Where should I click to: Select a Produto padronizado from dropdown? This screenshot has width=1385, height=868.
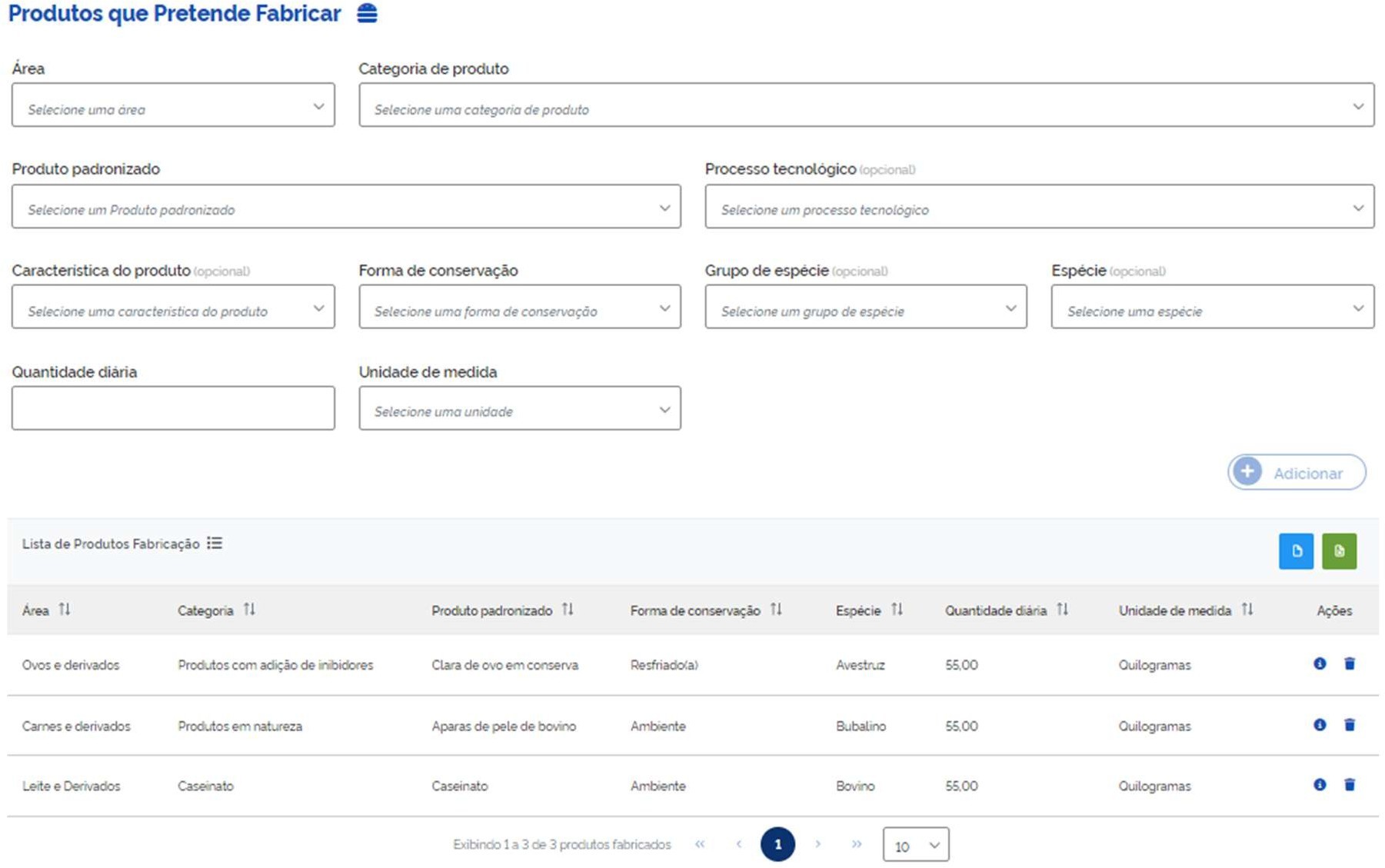point(346,206)
